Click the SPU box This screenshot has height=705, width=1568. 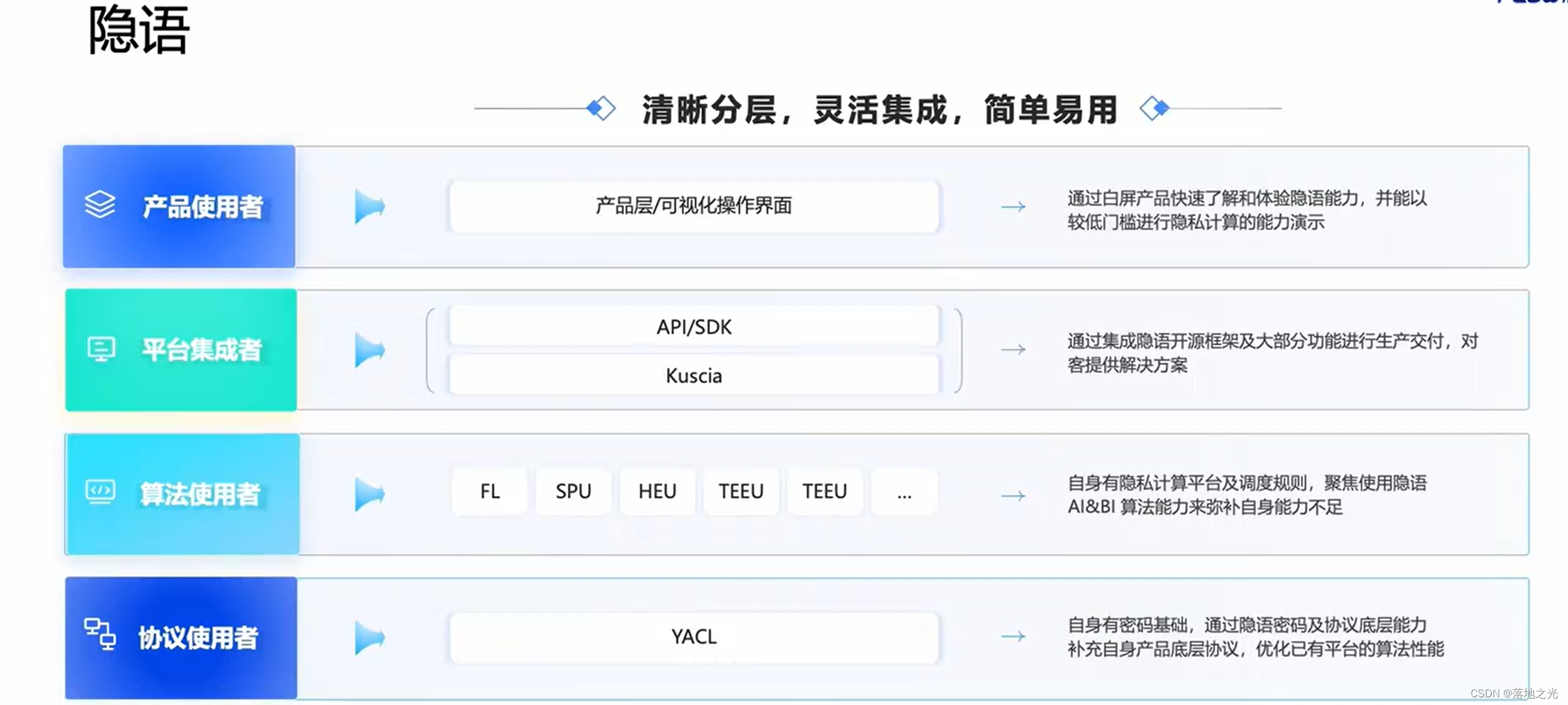click(573, 491)
